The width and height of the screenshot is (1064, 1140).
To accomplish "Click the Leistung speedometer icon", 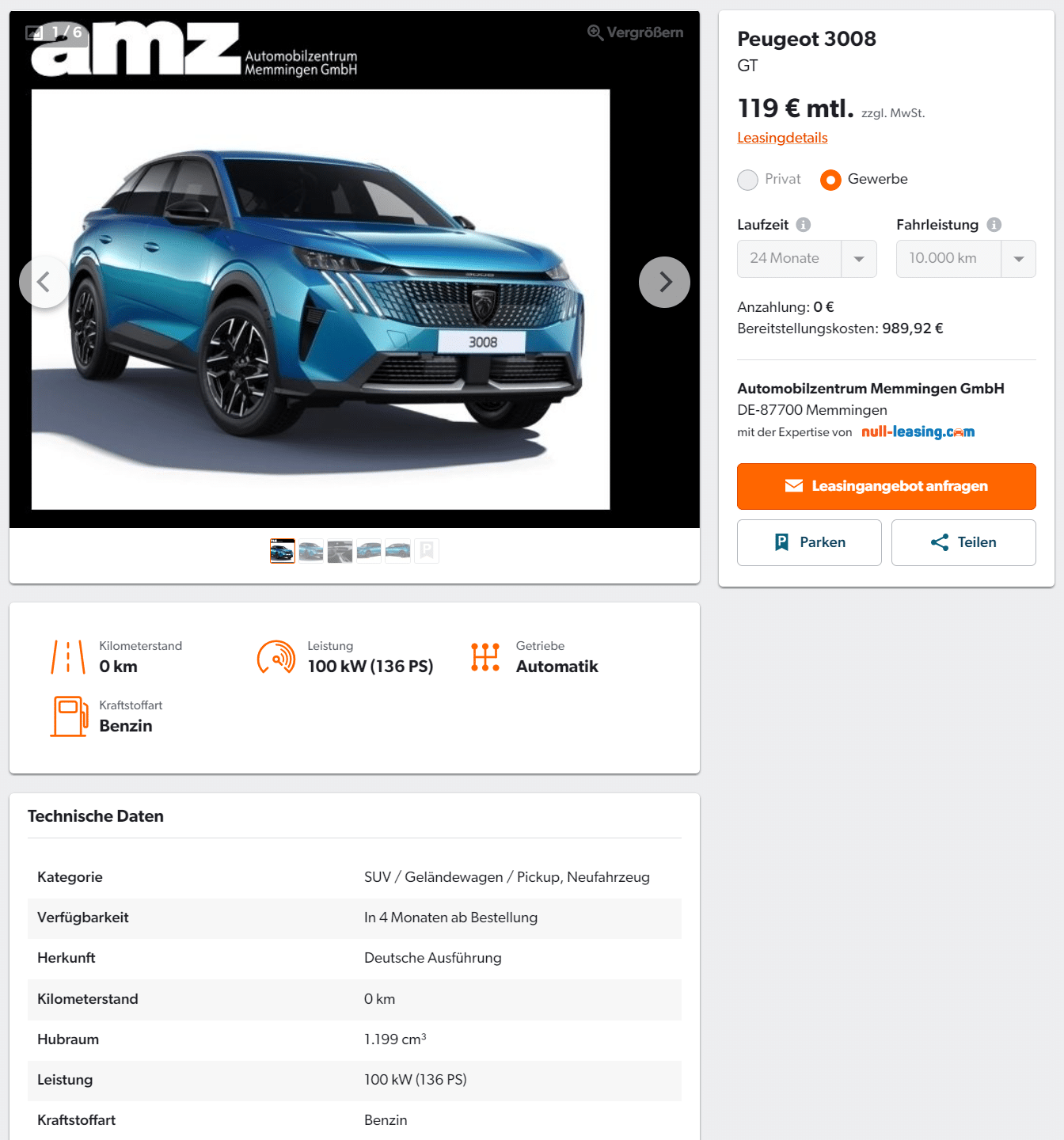I will (x=276, y=657).
